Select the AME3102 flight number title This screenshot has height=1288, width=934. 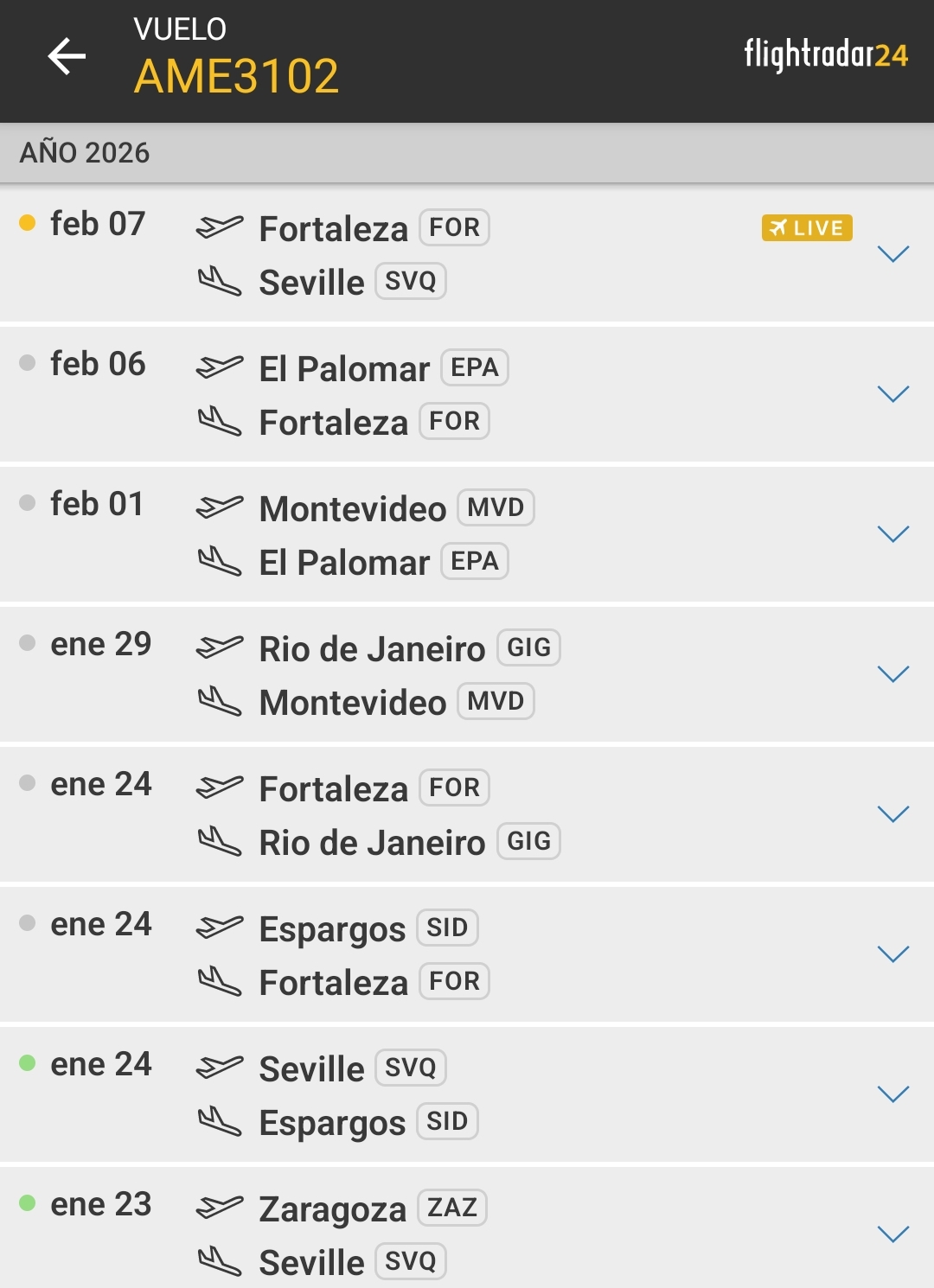(236, 76)
